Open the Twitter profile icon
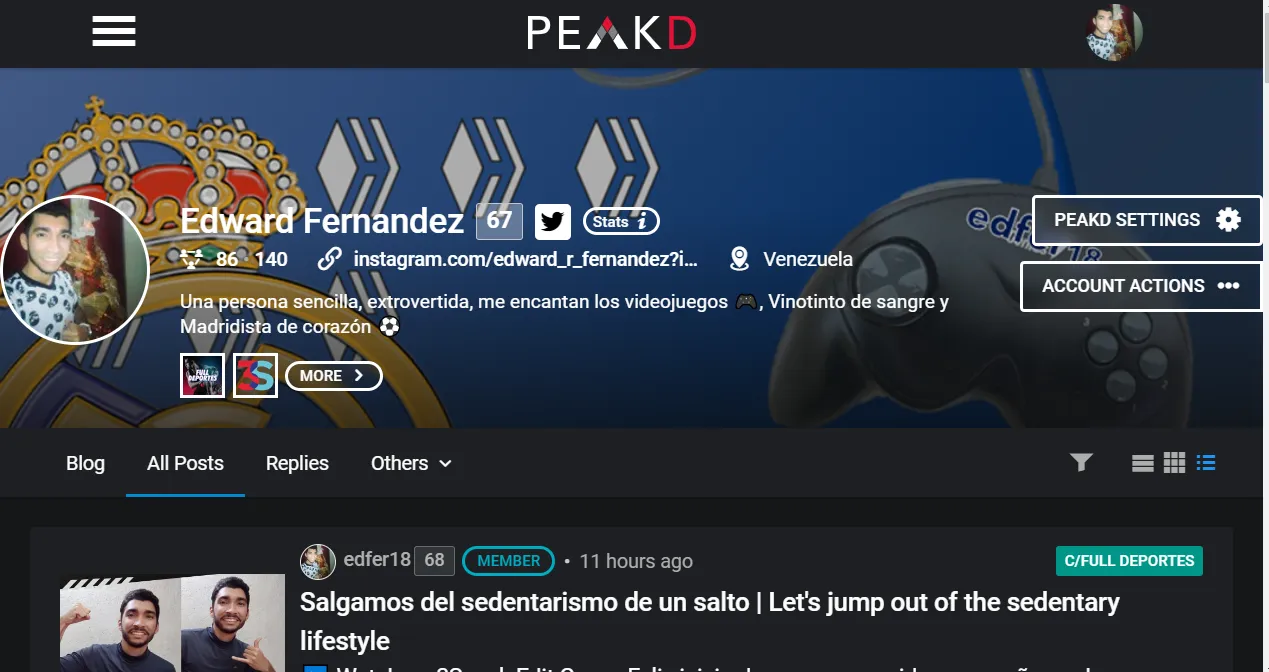 [x=553, y=221]
